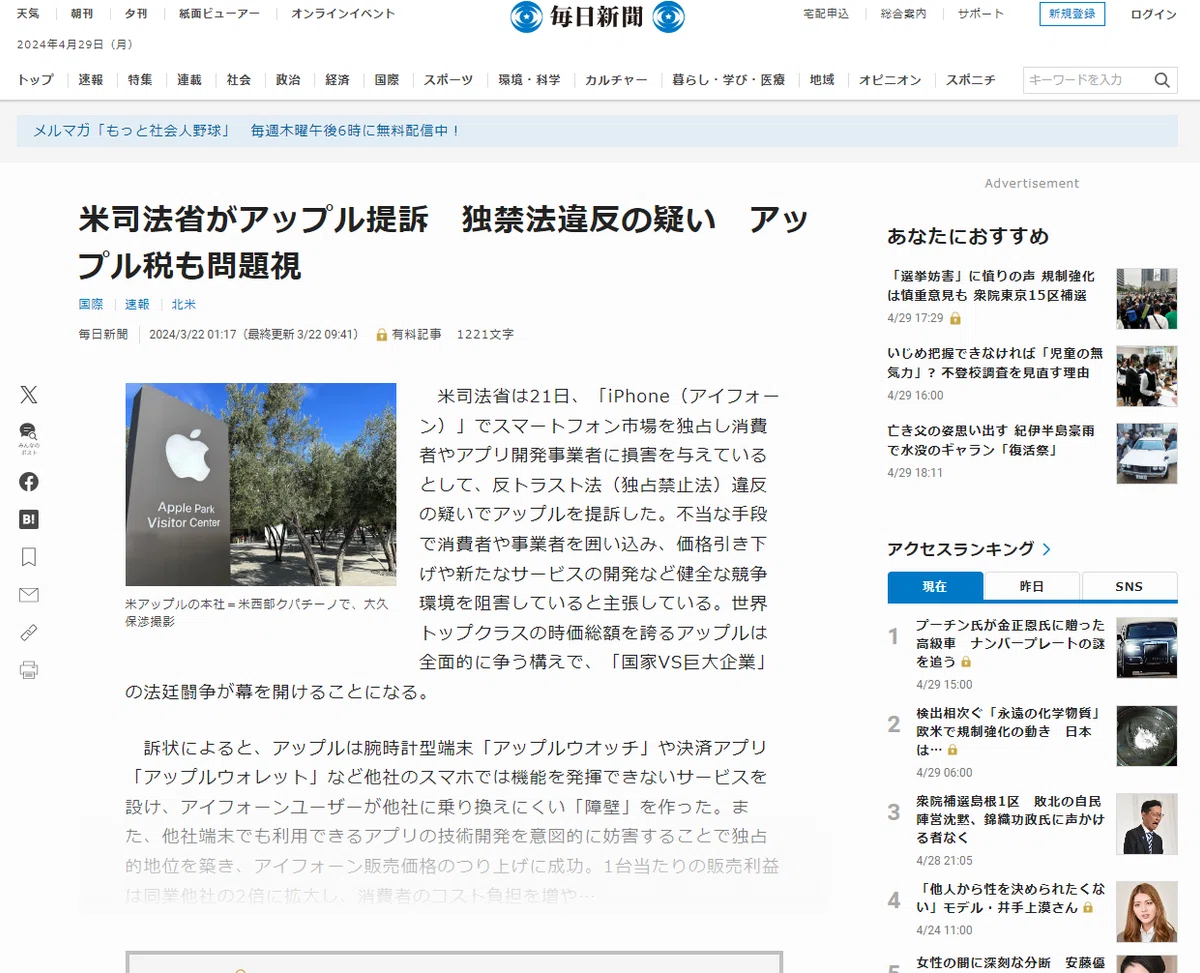The height and width of the screenshot is (973, 1200).
Task: Open the スポニチ navigation item
Action: (x=970, y=80)
